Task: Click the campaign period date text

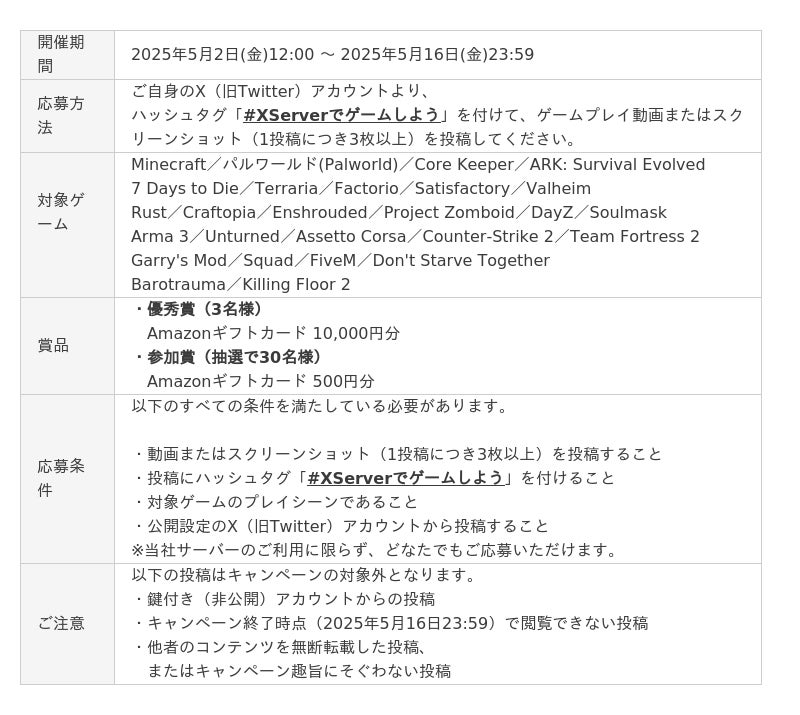Action: [x=333, y=55]
